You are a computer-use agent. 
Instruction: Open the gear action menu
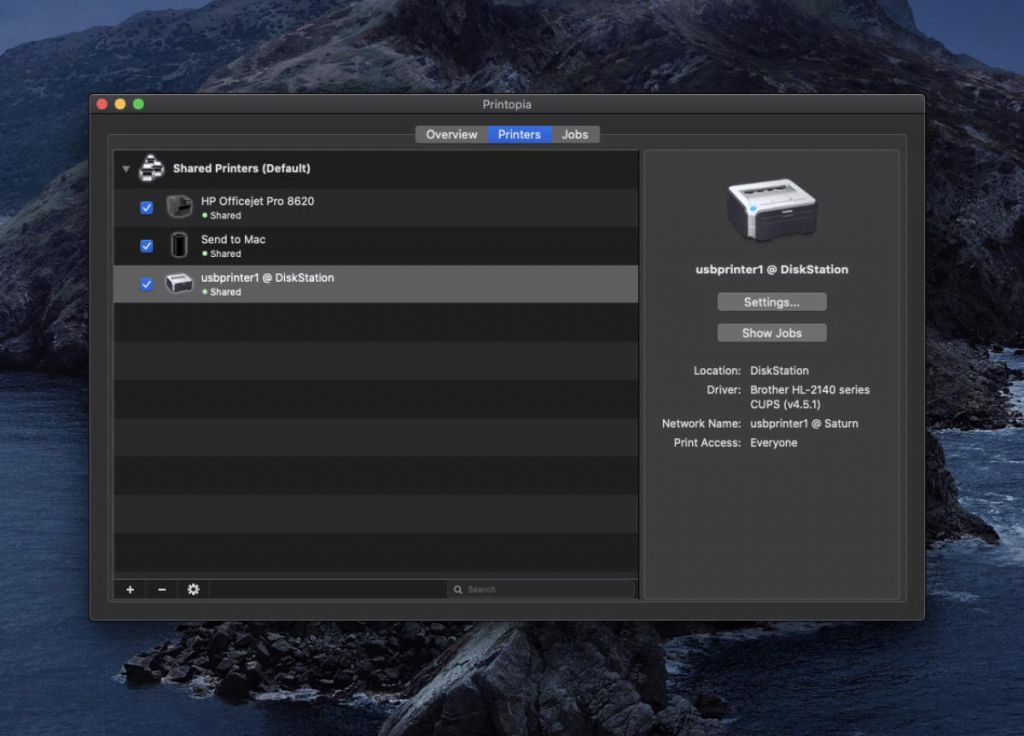coord(193,589)
